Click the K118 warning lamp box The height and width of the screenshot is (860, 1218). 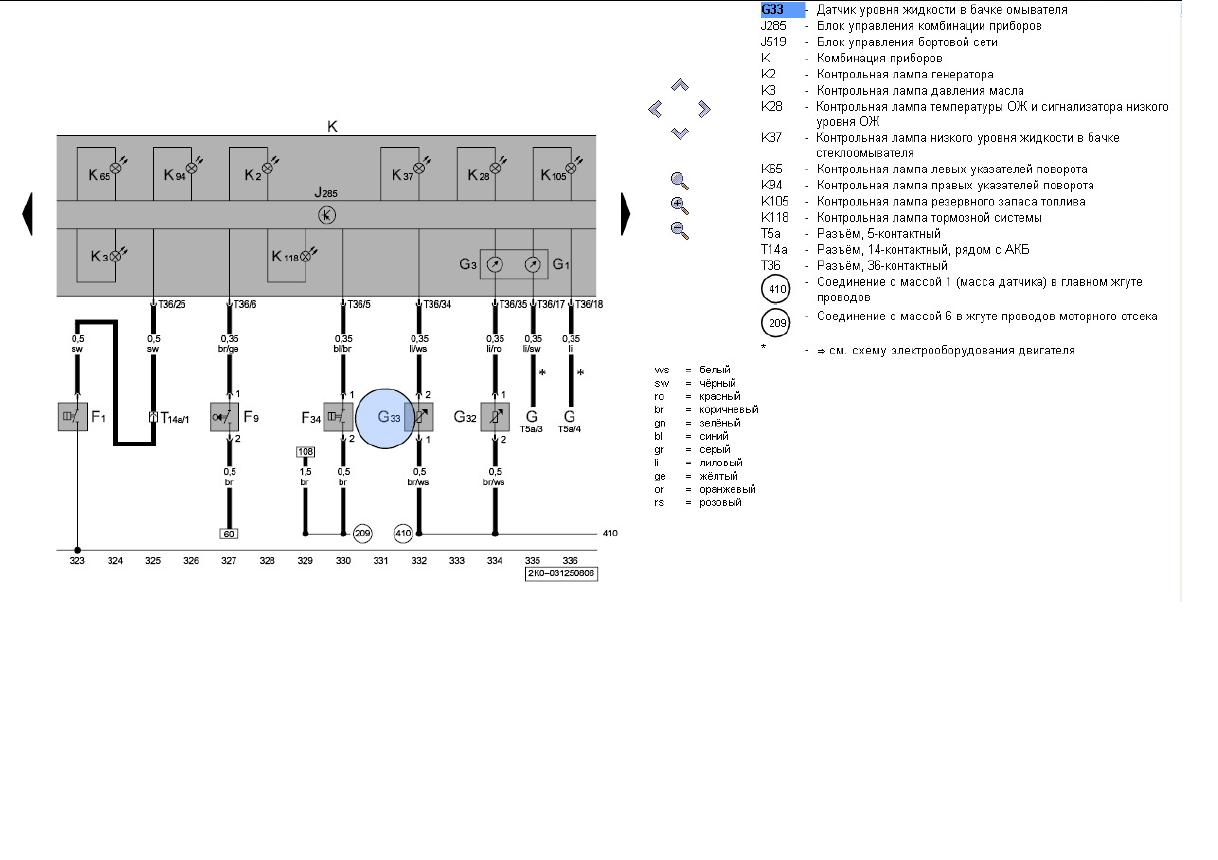(291, 256)
